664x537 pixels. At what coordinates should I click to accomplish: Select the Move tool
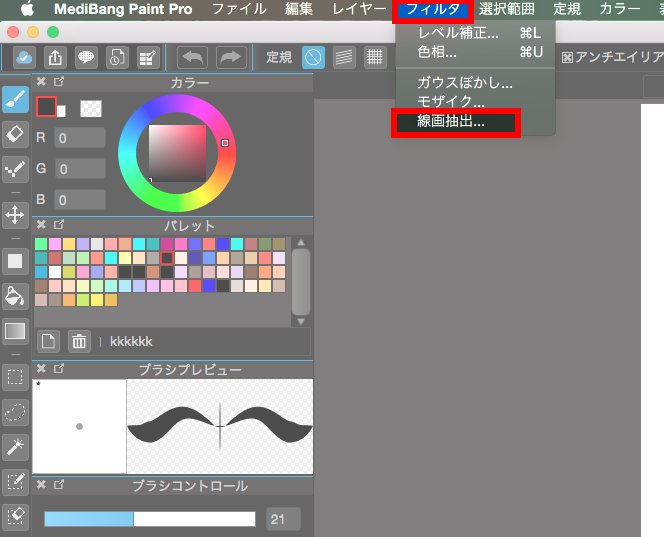click(x=15, y=215)
